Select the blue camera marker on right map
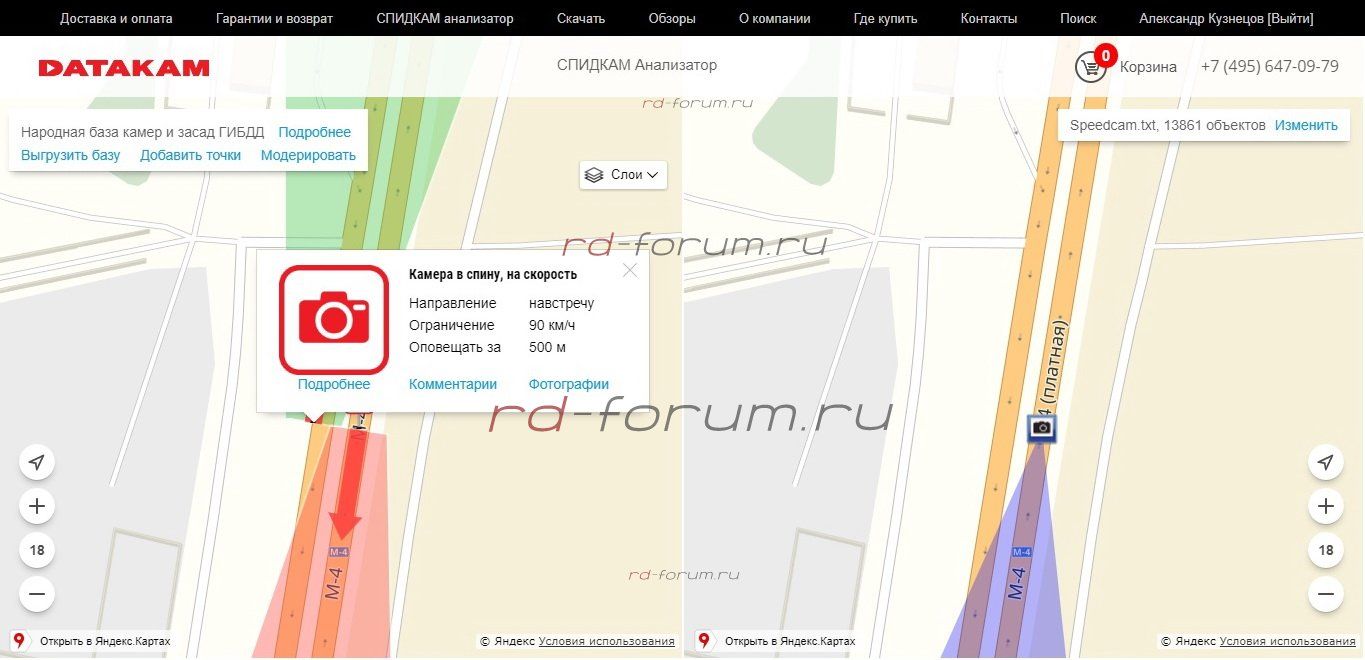Image resolution: width=1365 pixels, height=660 pixels. (1042, 428)
